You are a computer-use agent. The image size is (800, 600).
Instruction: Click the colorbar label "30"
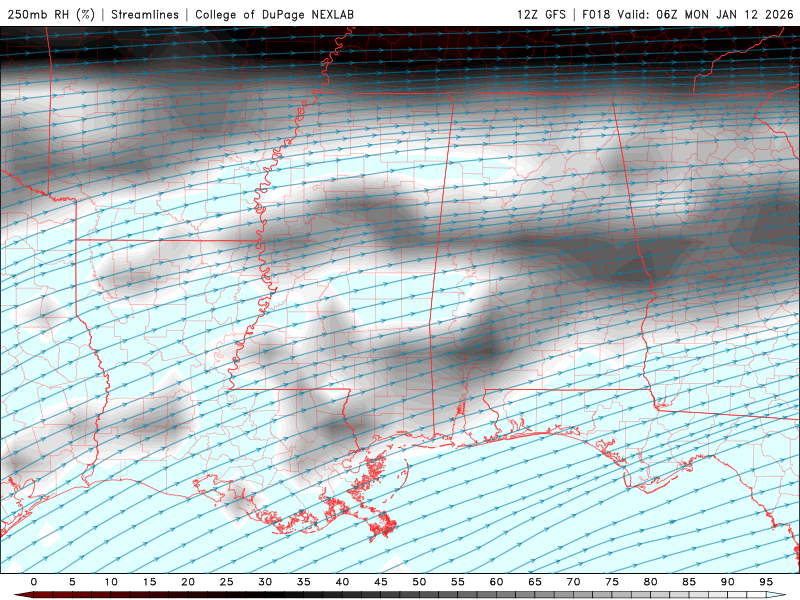(x=265, y=582)
